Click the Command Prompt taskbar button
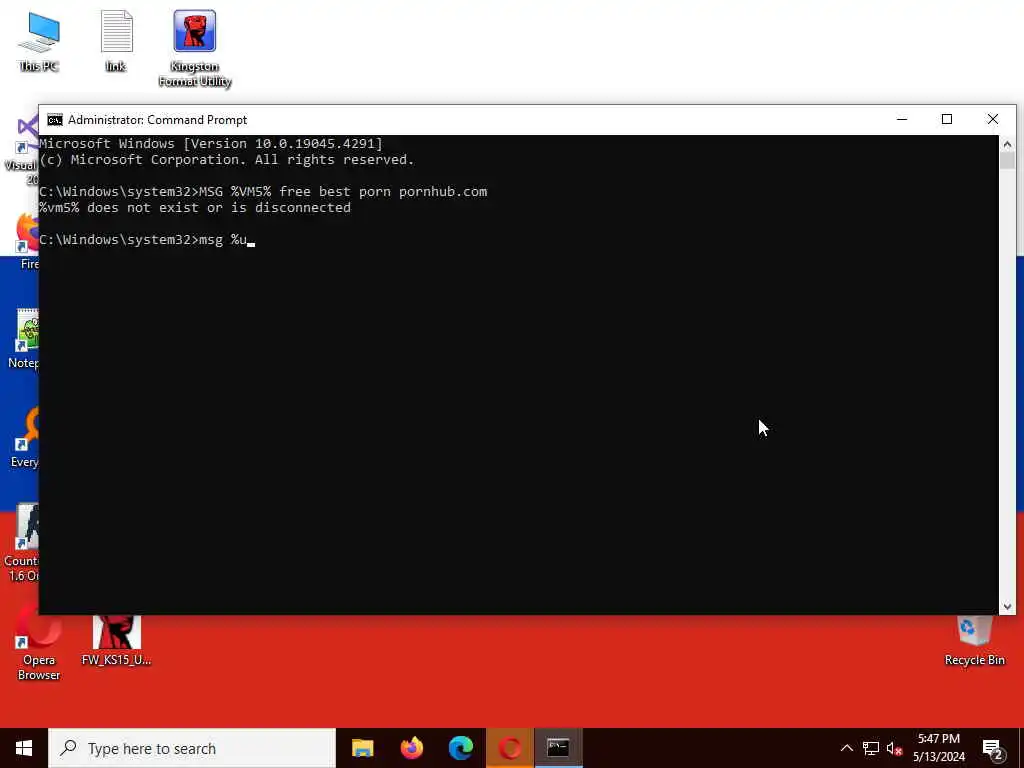Image resolution: width=1024 pixels, height=768 pixels. [x=558, y=748]
